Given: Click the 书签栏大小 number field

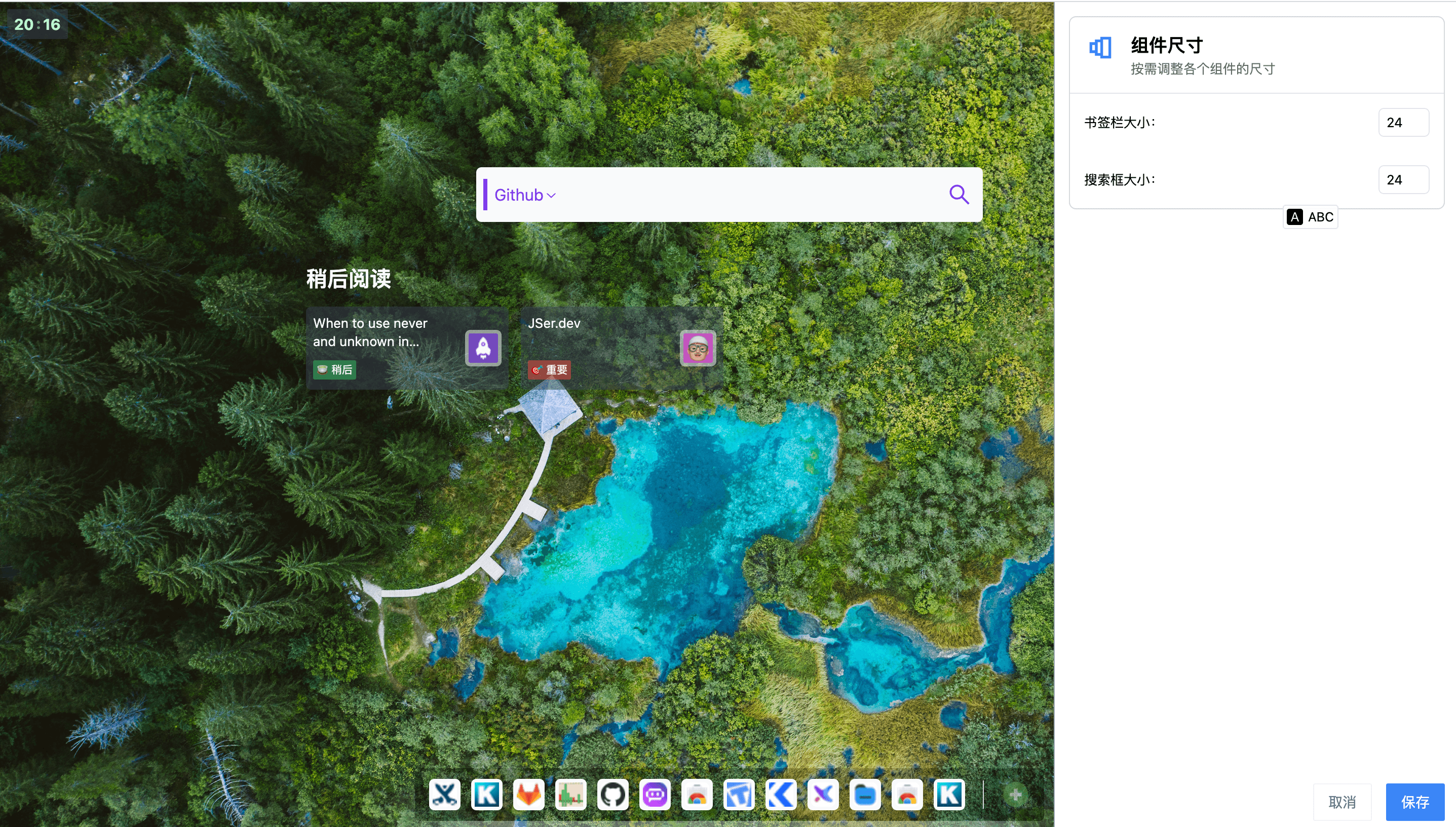Looking at the screenshot, I should coord(1403,123).
